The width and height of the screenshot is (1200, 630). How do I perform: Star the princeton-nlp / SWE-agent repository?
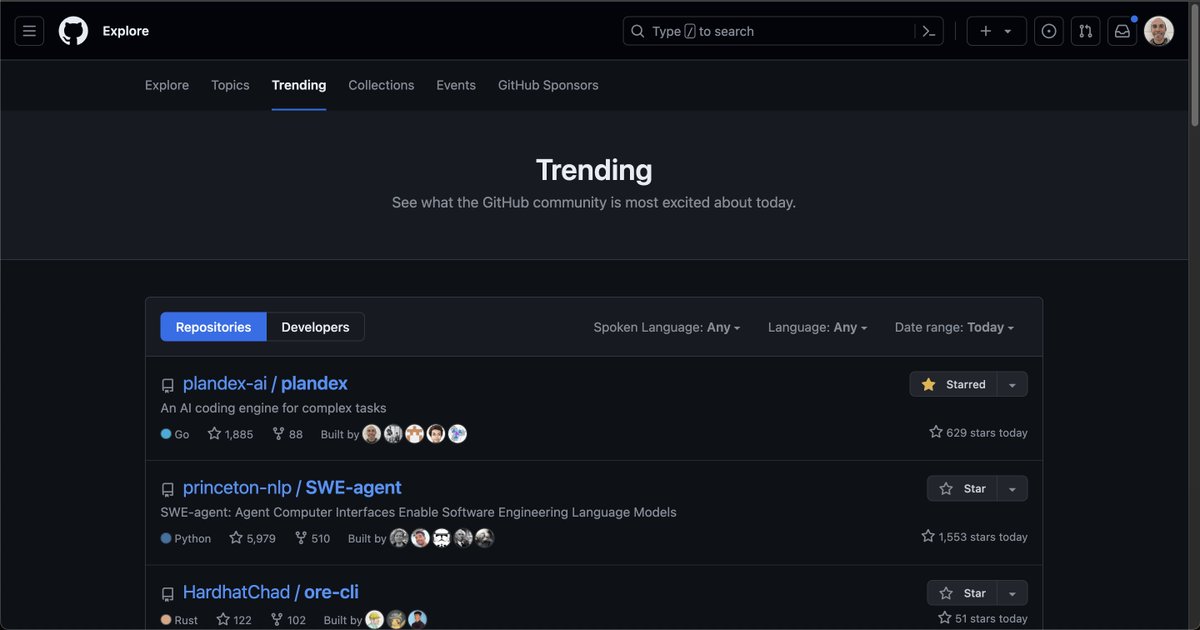click(x=962, y=489)
